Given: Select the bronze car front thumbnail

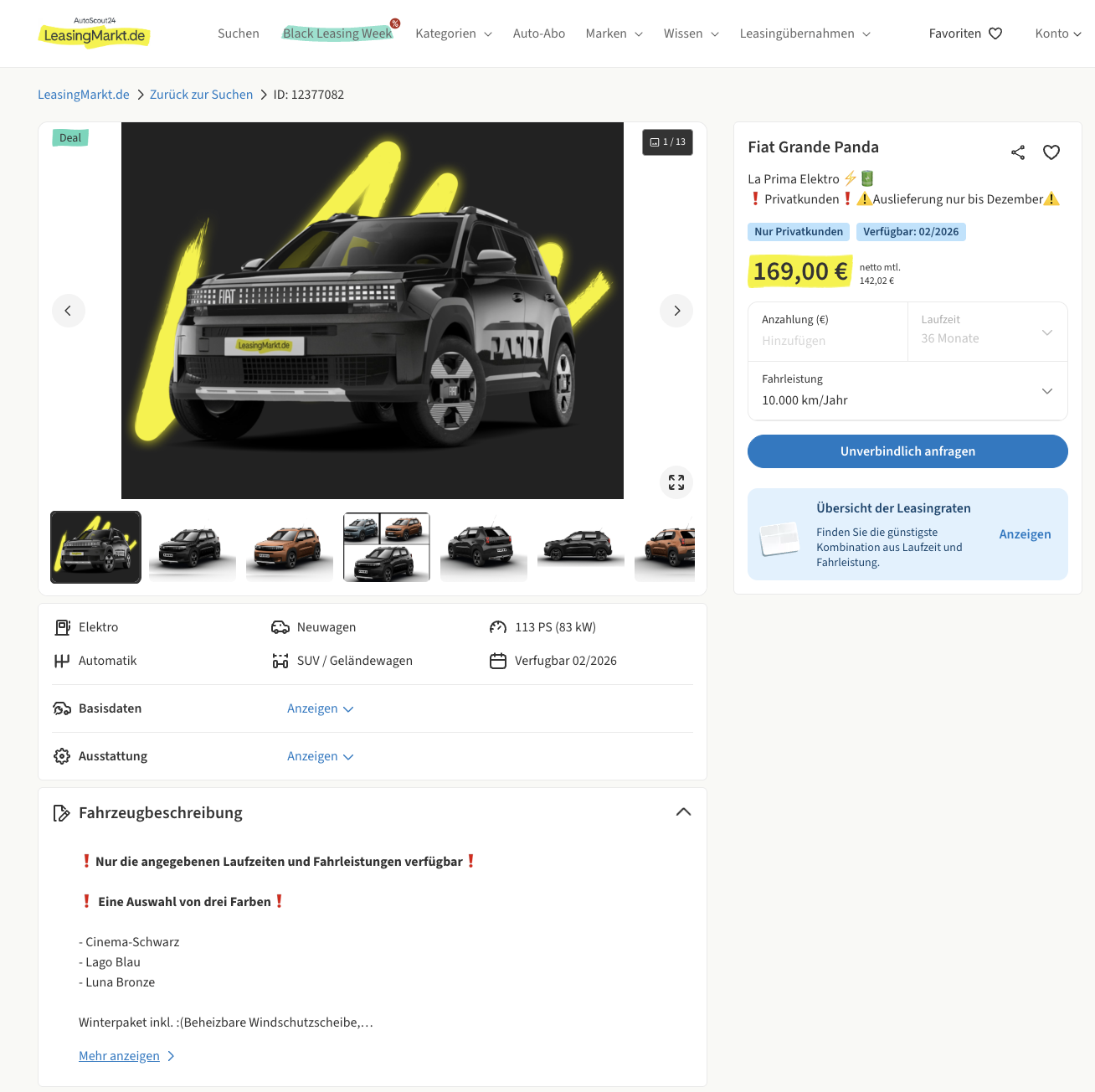Looking at the screenshot, I should pos(290,547).
